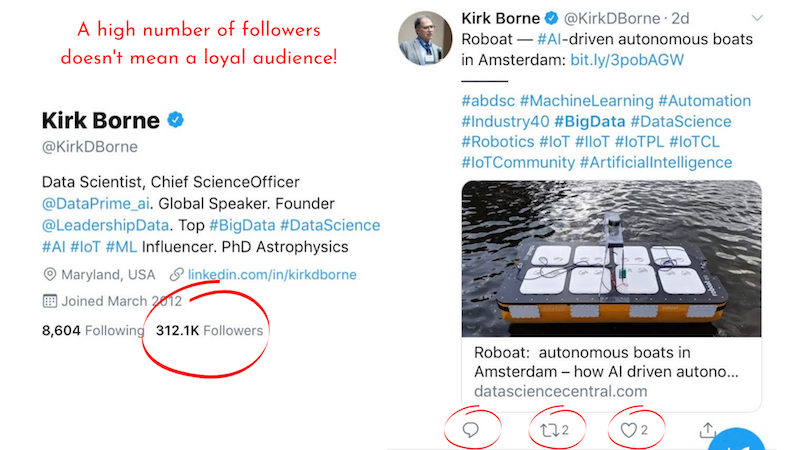This screenshot has height=450, width=800.
Task: Click the reply speech bubble icon
Action: point(470,430)
